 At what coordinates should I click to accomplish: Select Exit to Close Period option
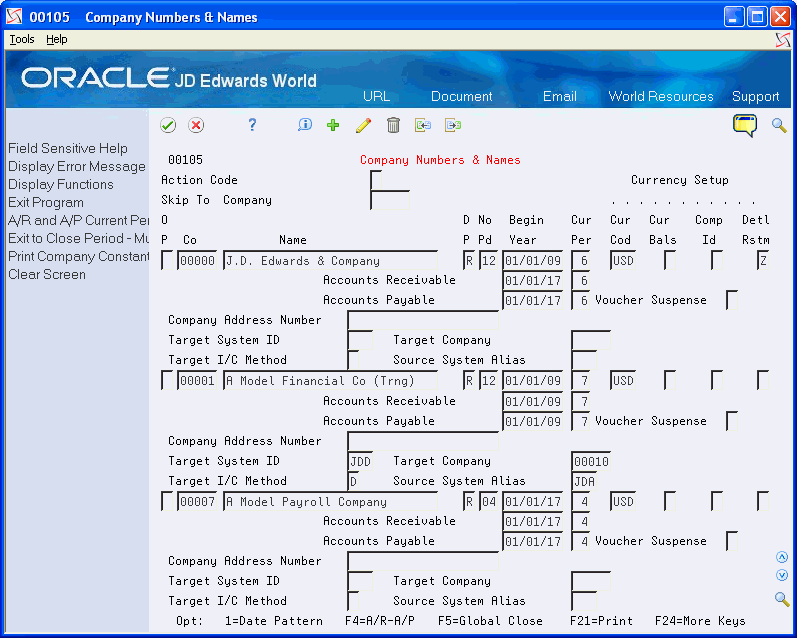(x=78, y=238)
